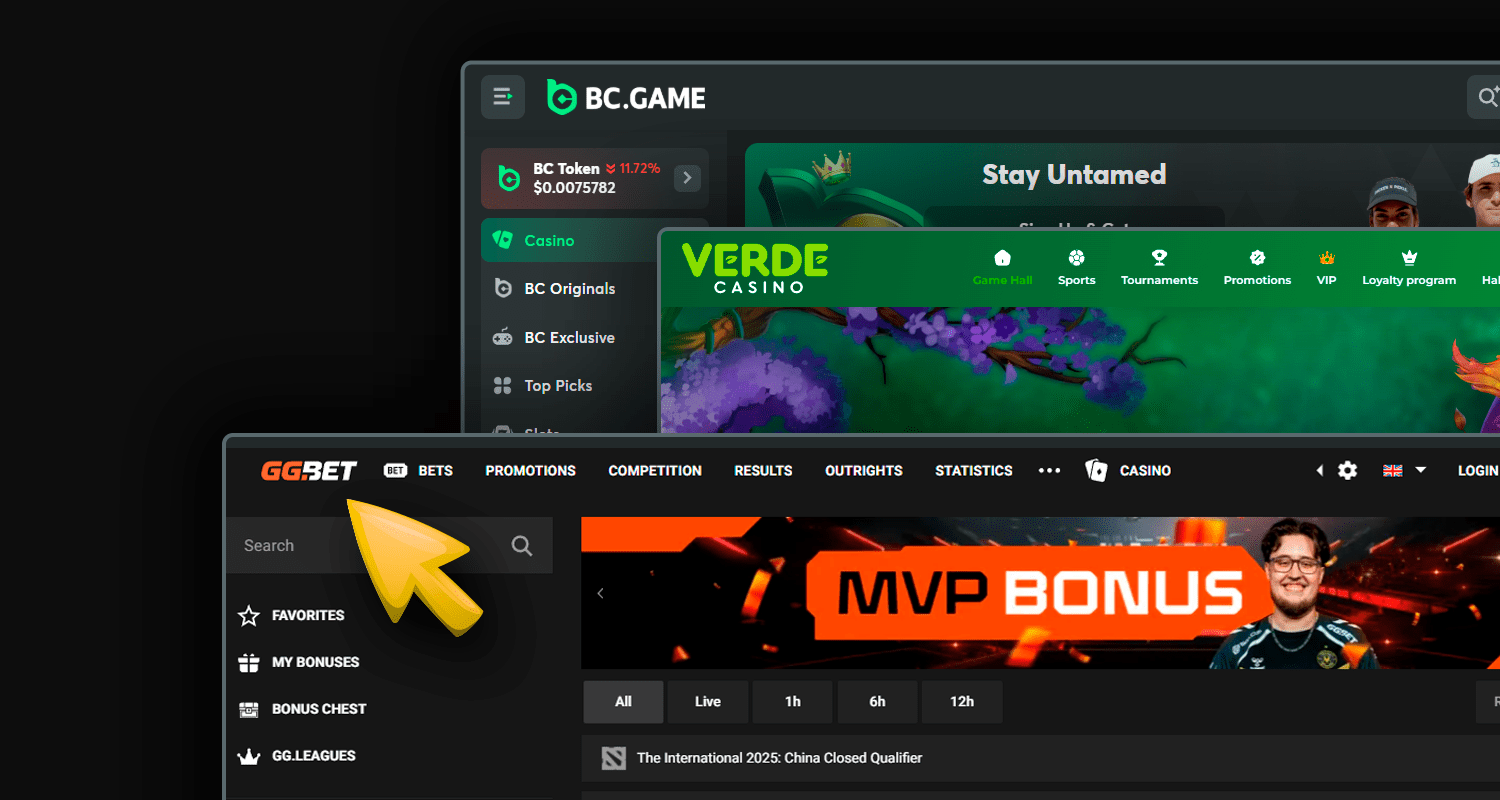1500x800 pixels.
Task: Open GG.LEAGUES in the GG.BET sidebar
Action: (296, 757)
